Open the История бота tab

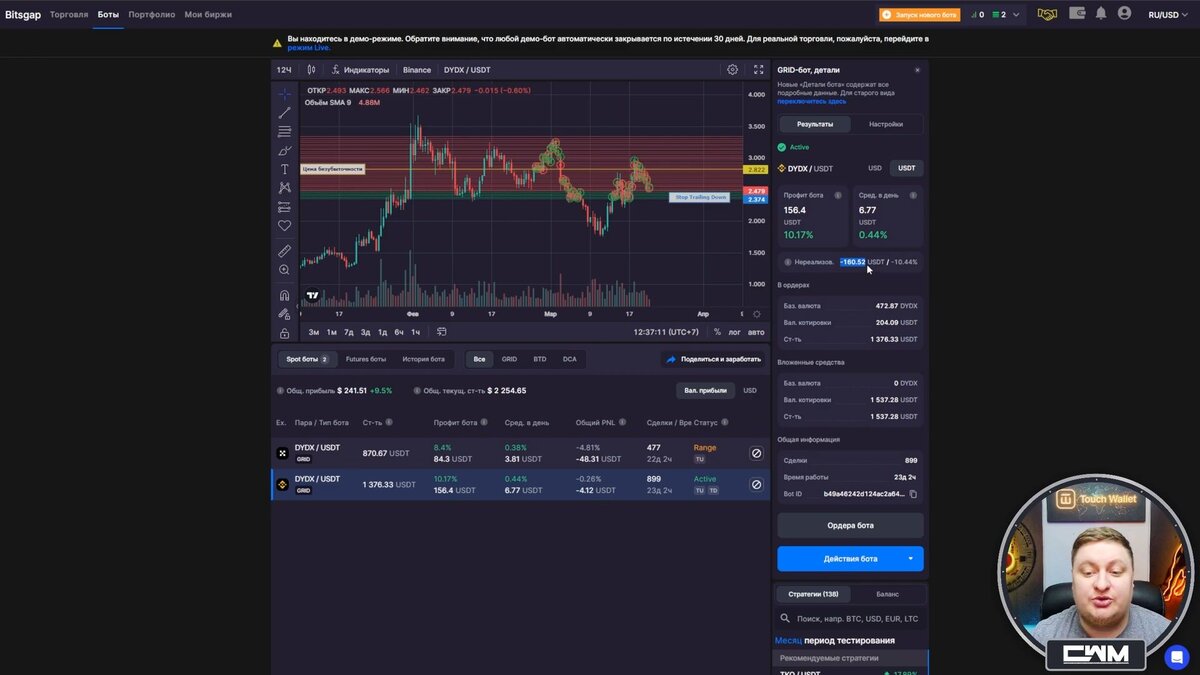click(x=424, y=359)
